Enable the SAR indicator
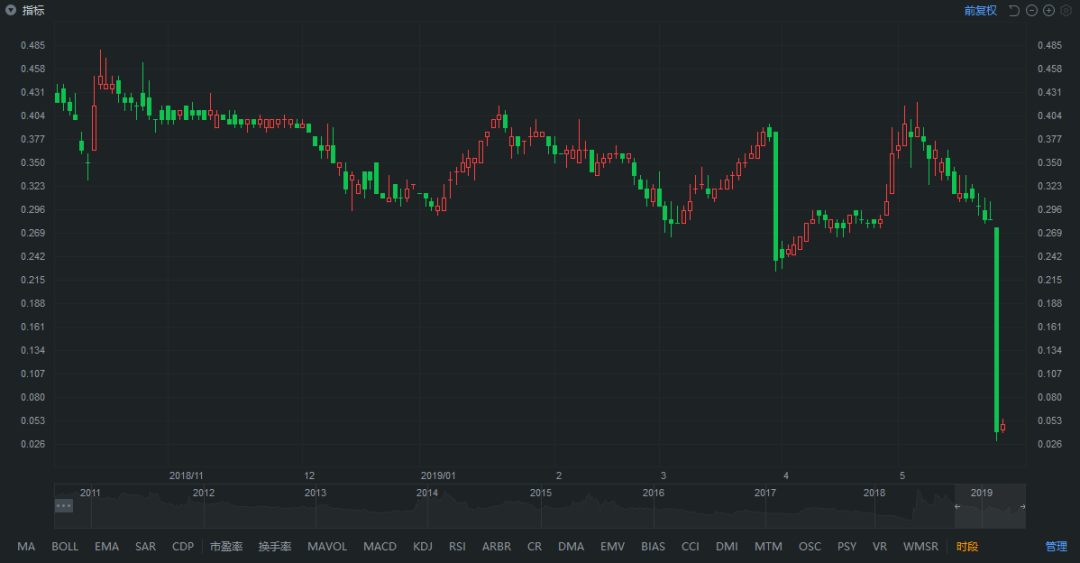The image size is (1080, 563). click(145, 546)
